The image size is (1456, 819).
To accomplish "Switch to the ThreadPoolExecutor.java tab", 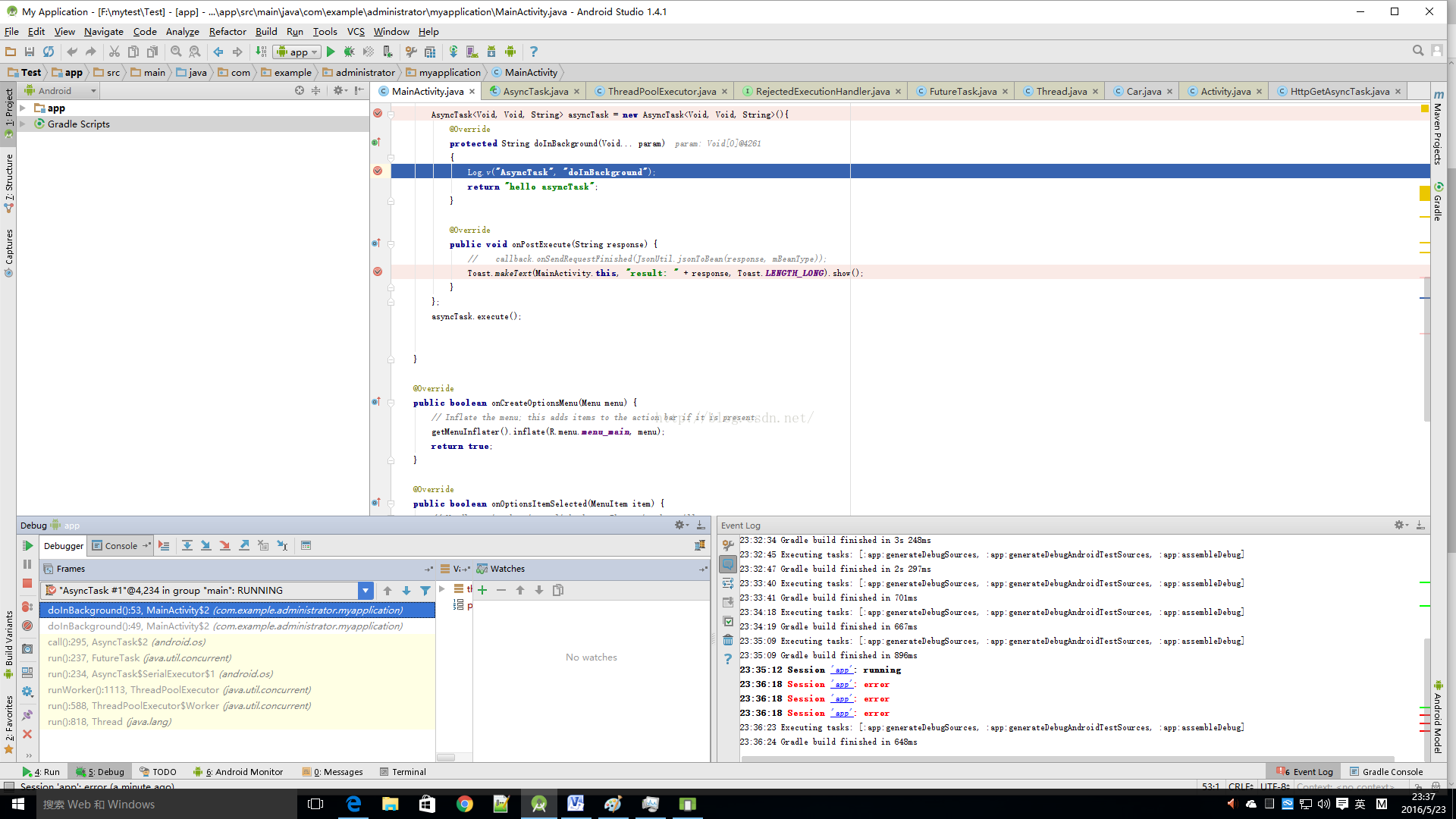I will (x=661, y=91).
